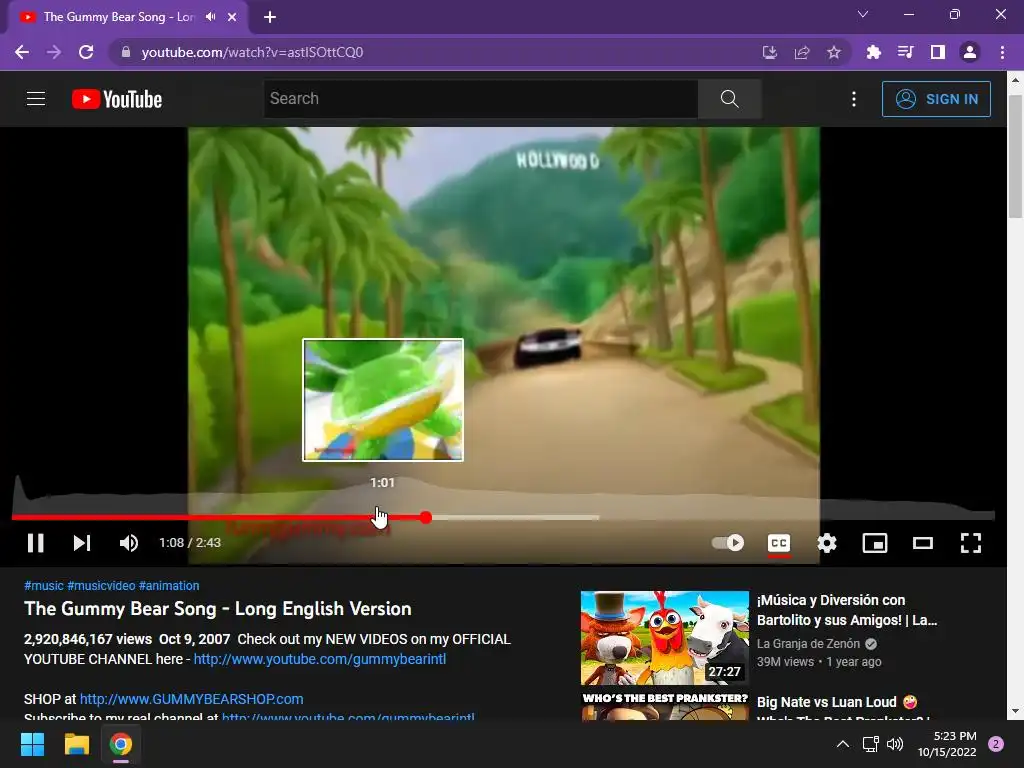
Task: Click the page vertical scrollbar
Action: 1015,157
